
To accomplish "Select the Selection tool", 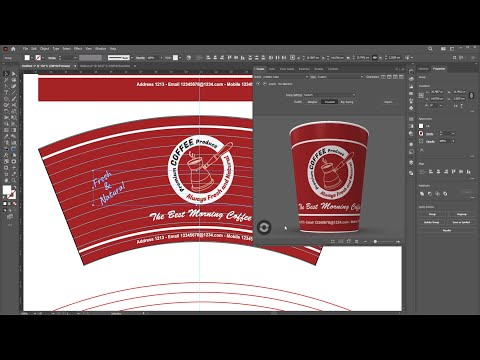I will click(6, 74).
